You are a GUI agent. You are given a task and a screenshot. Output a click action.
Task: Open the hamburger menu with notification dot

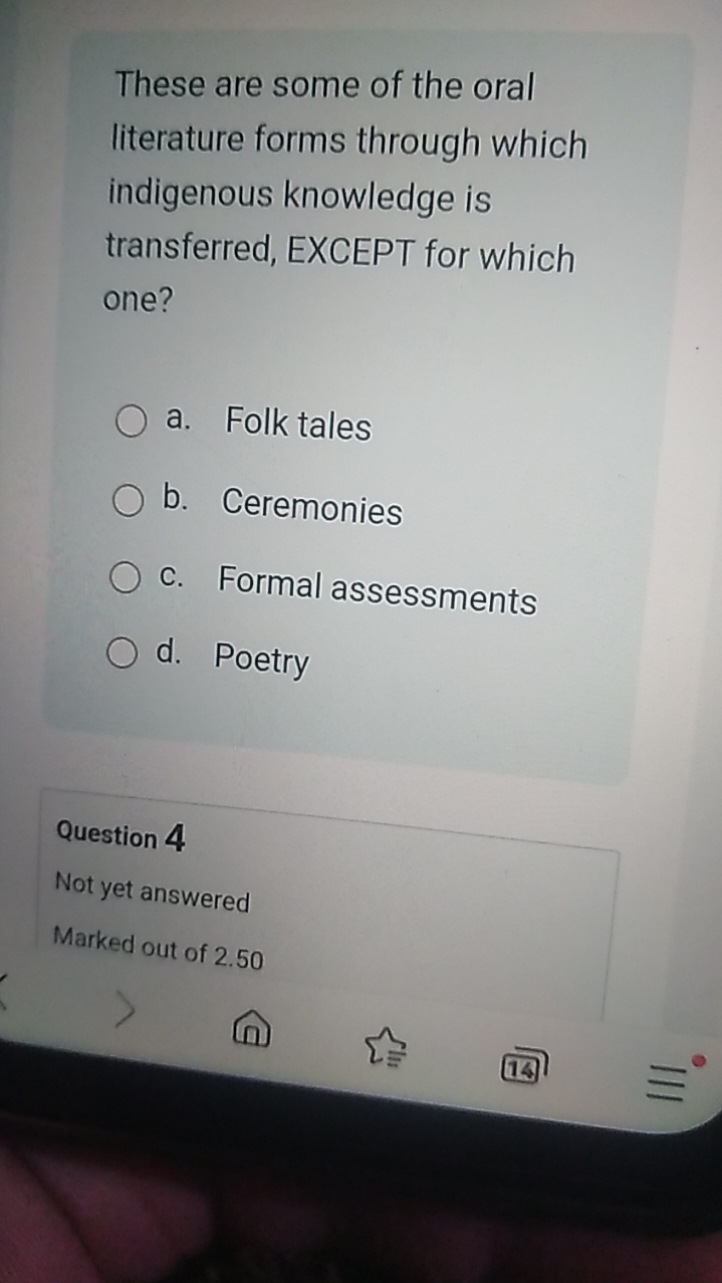pos(668,1083)
